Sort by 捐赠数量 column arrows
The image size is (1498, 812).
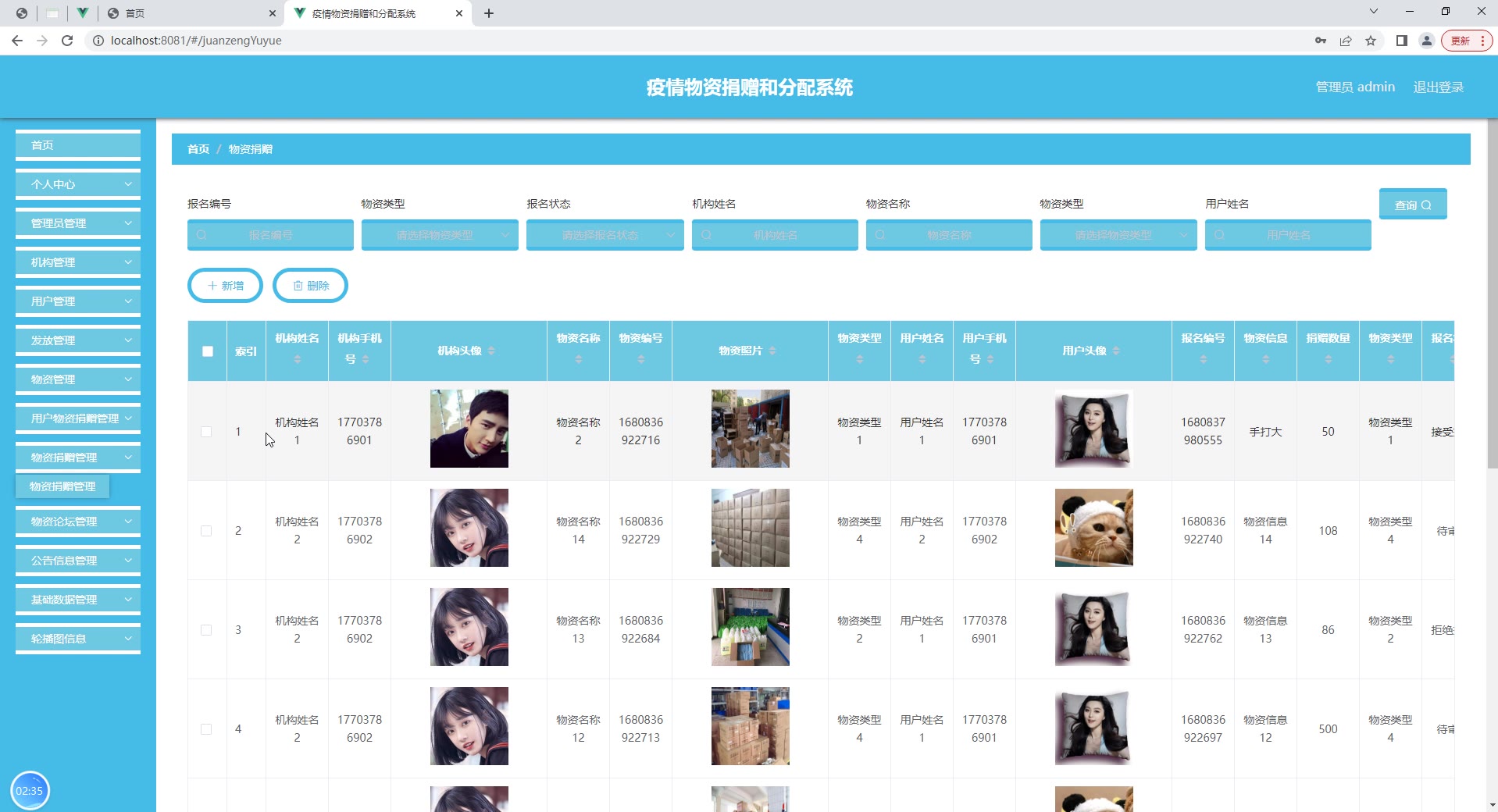tap(1328, 359)
